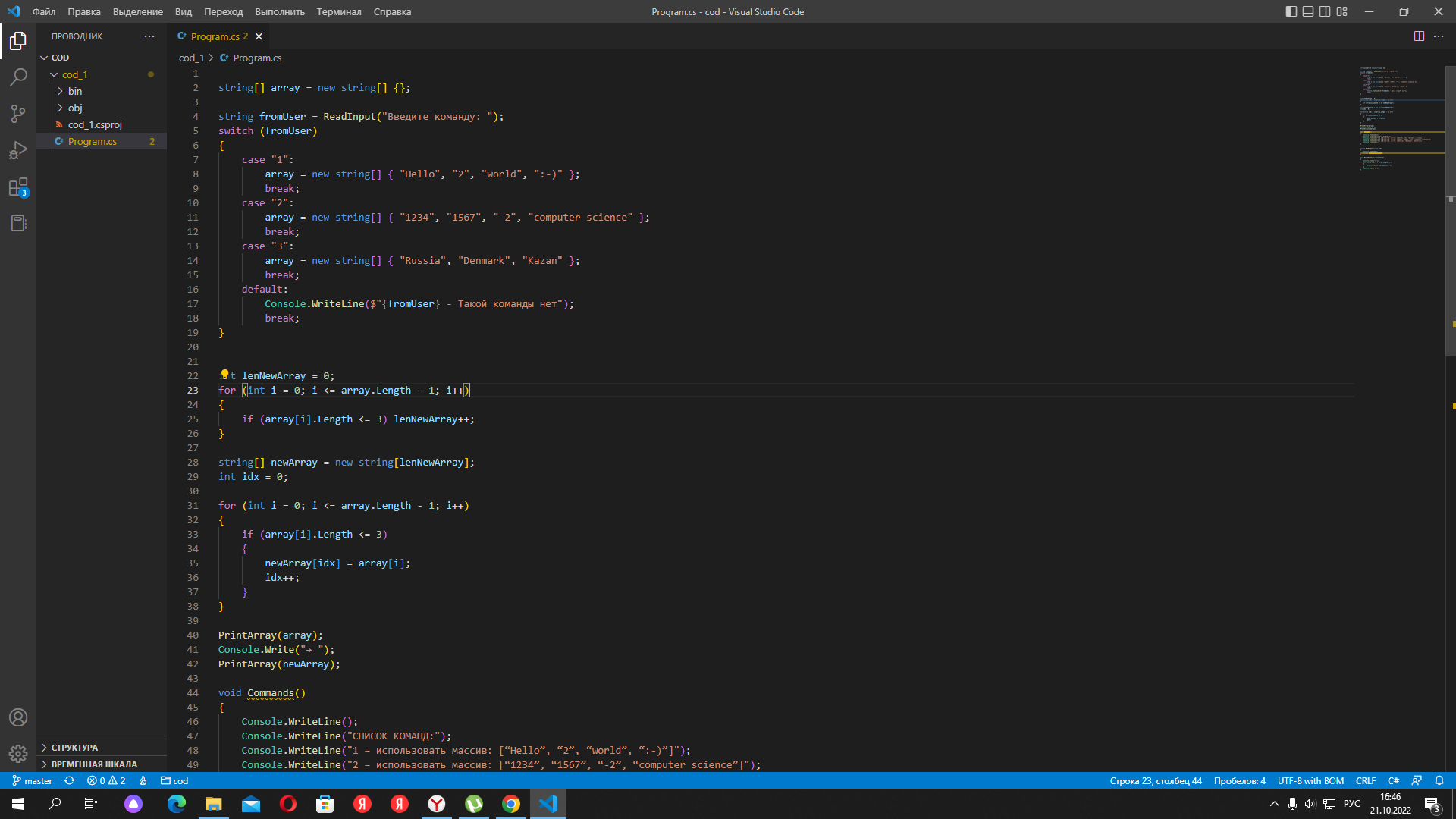Open the Source Control view
The image size is (1456, 819).
coord(18,113)
